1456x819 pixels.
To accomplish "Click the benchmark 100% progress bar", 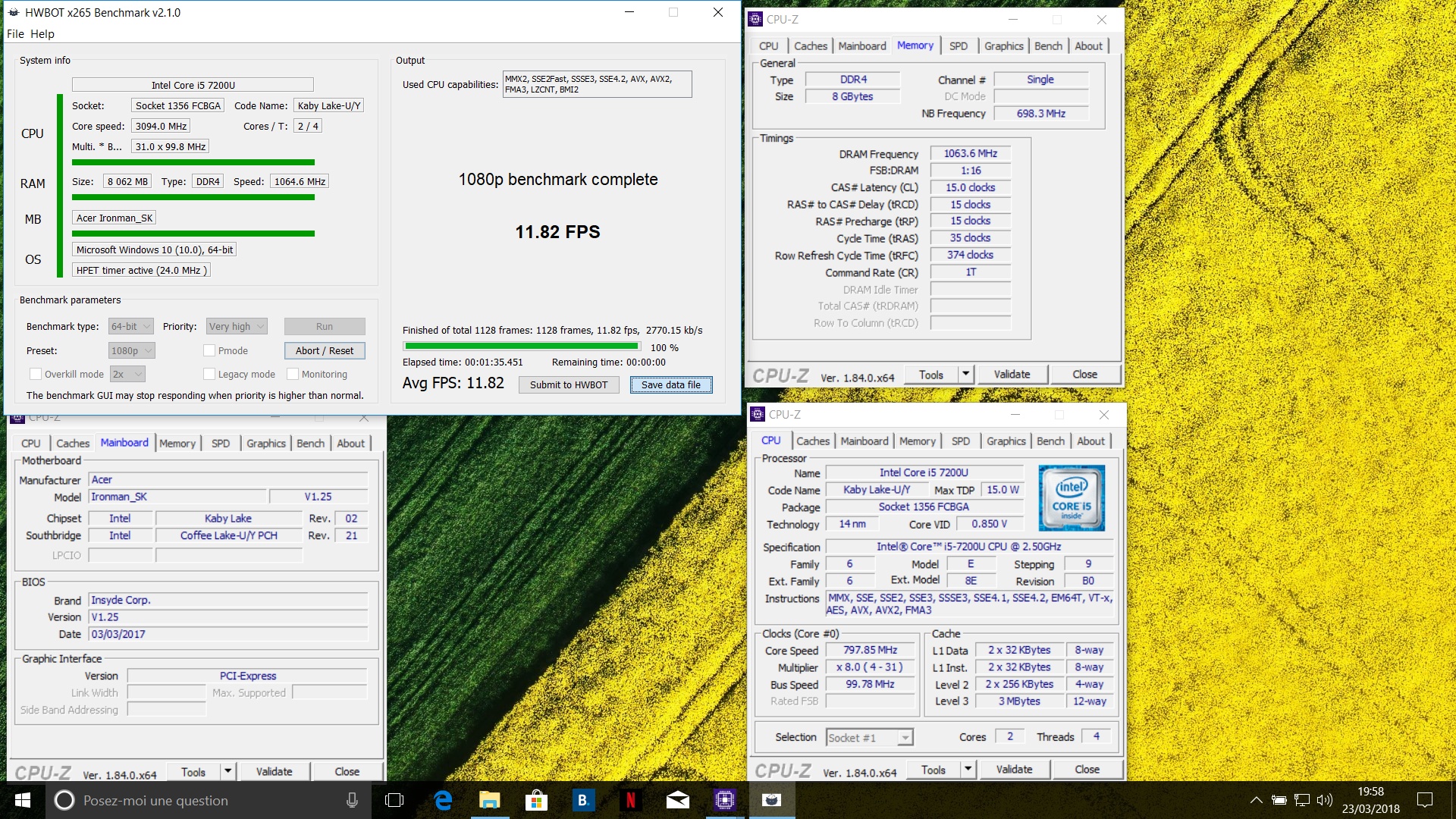I will point(522,347).
